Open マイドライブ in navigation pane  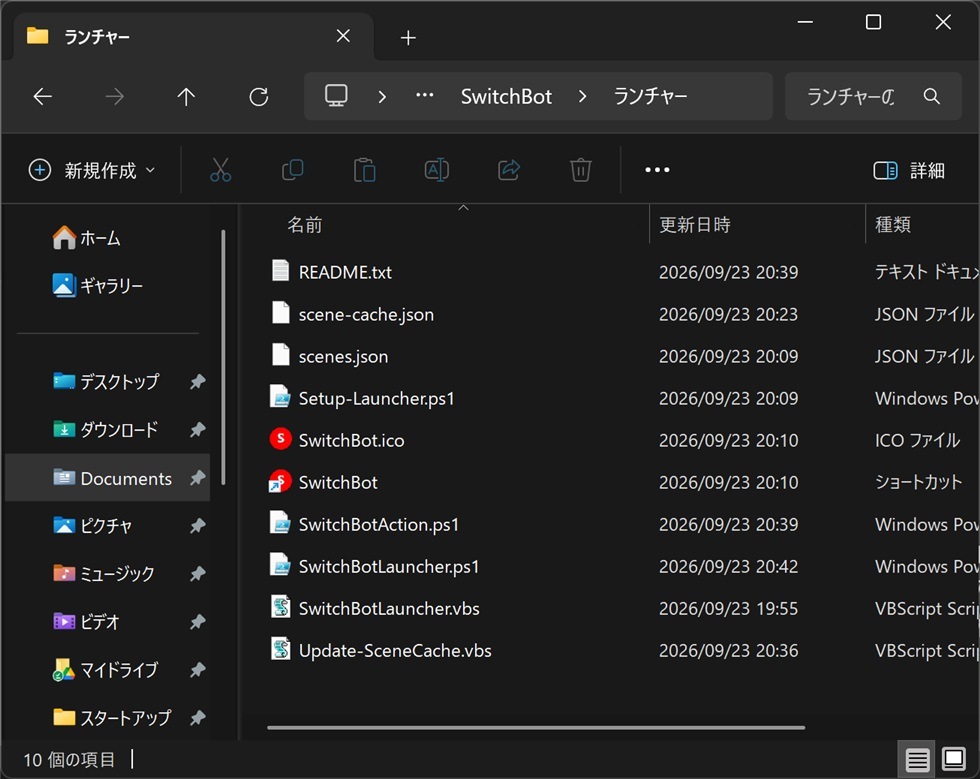[x=105, y=670]
